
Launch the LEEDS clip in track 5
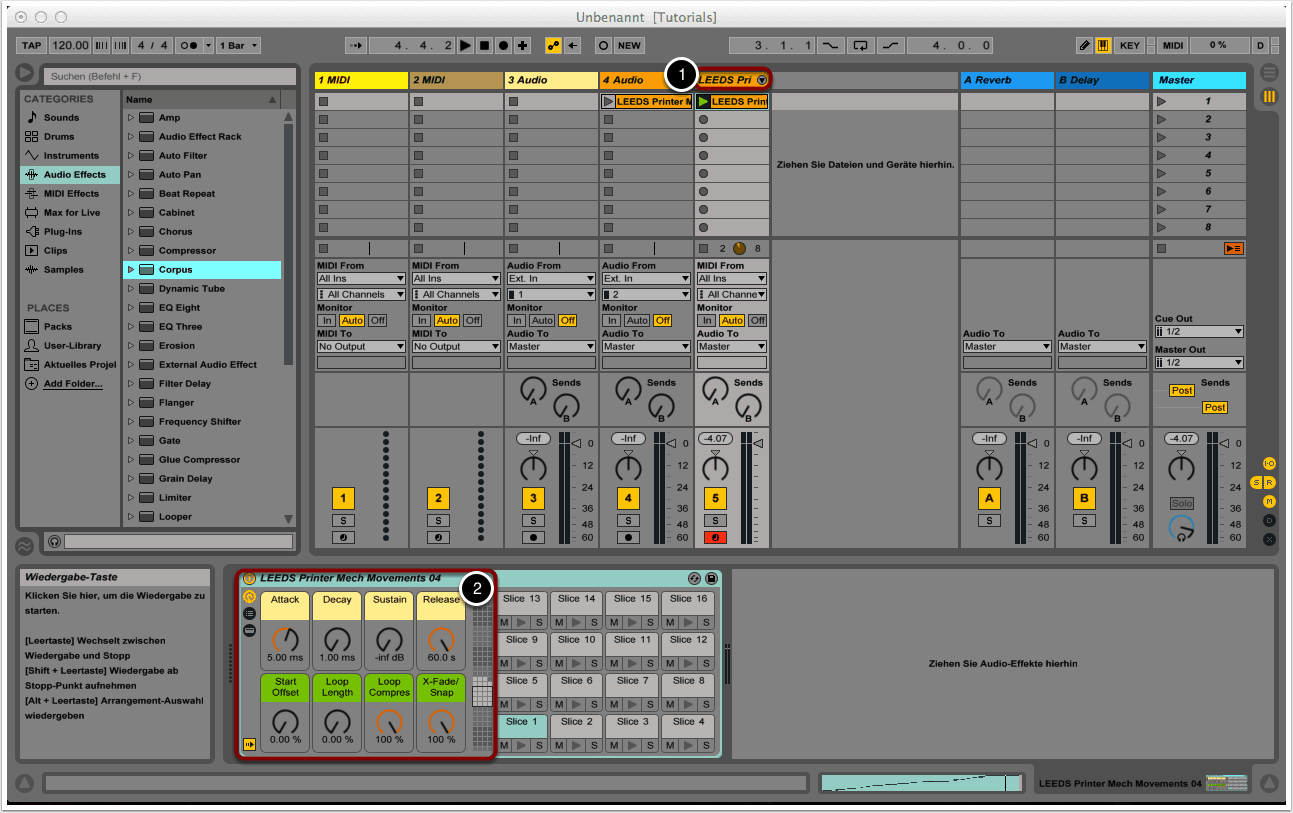[x=703, y=102]
